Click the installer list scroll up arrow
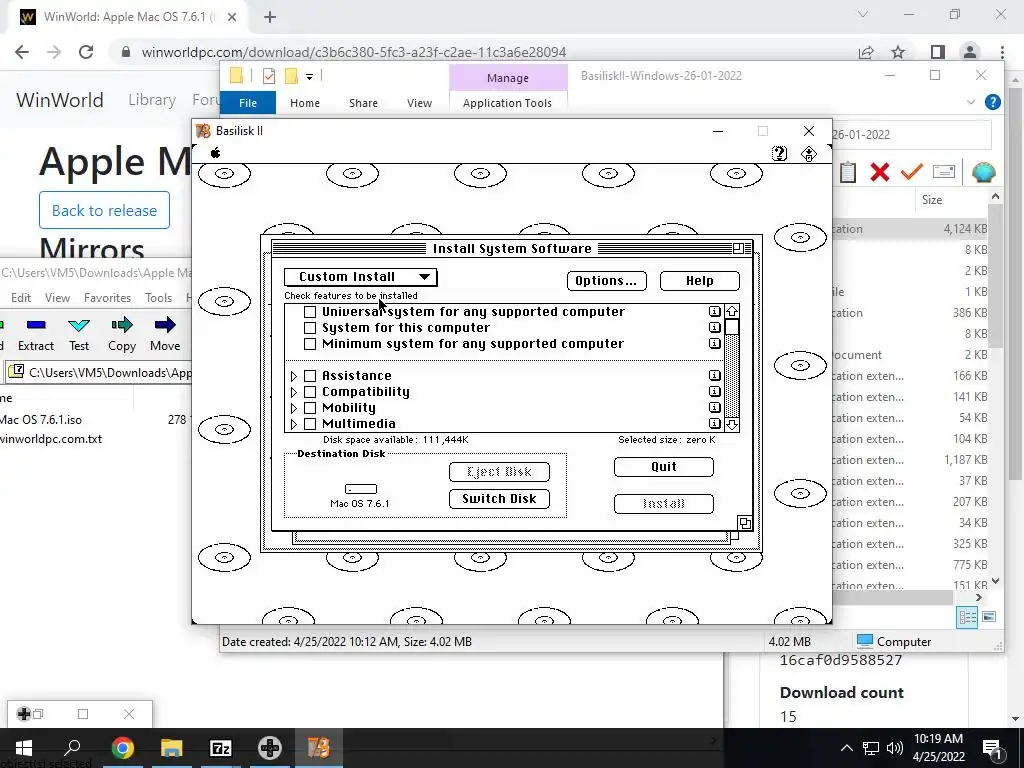This screenshot has width=1024, height=768. click(731, 312)
